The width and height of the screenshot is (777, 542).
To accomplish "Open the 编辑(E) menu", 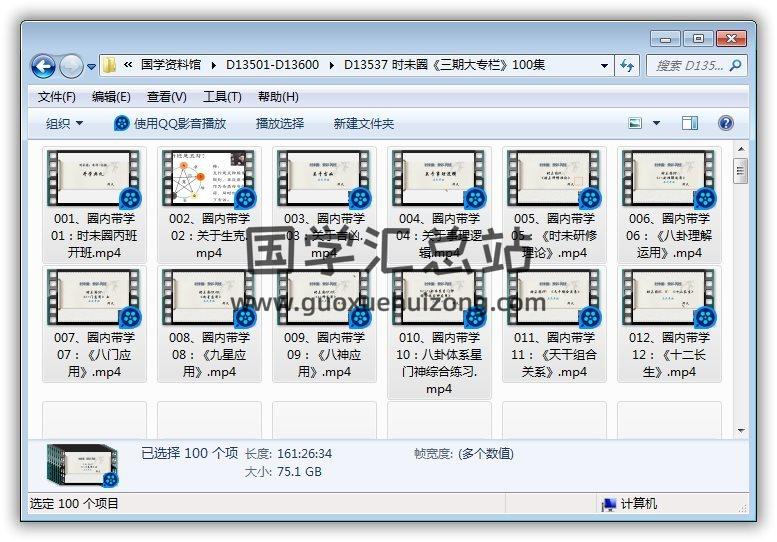I will click(111, 97).
